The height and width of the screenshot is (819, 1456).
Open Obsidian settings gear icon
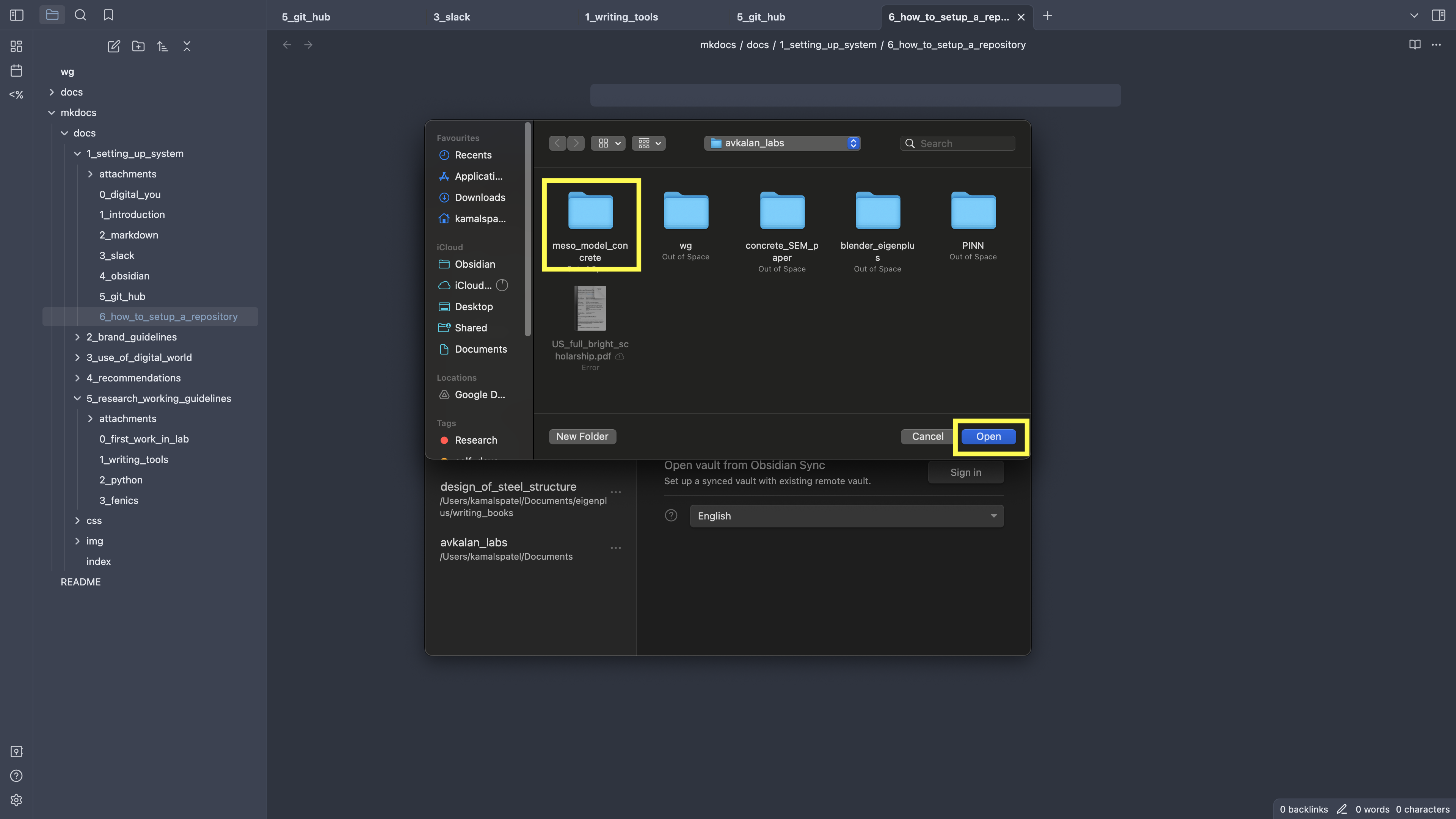pyautogui.click(x=16, y=800)
